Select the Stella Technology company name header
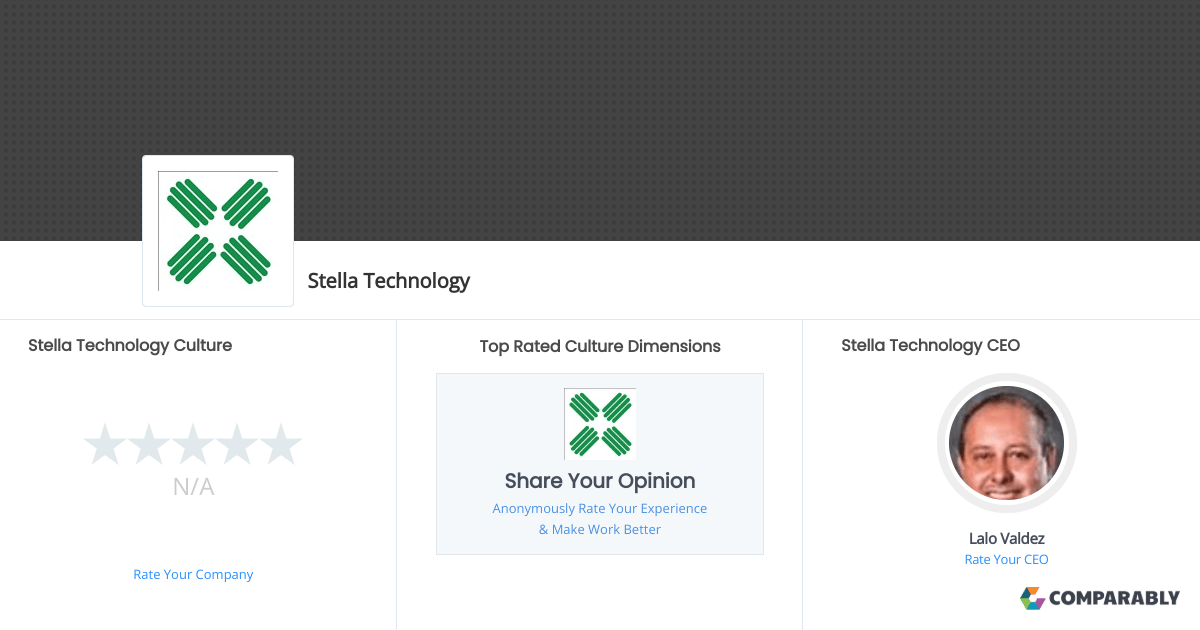This screenshot has height=630, width=1200. click(x=389, y=281)
